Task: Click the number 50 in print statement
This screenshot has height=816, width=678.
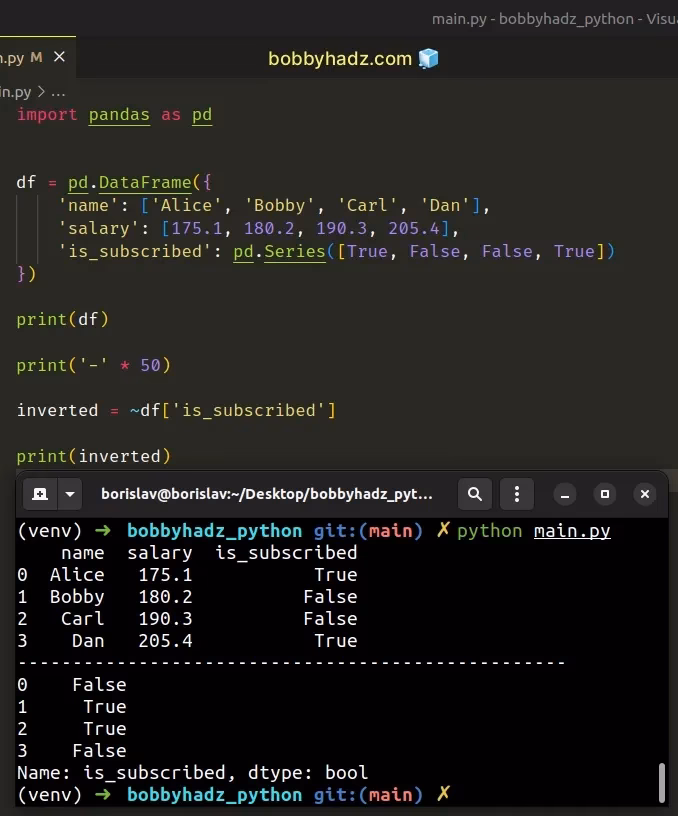Action: pyautogui.click(x=150, y=365)
